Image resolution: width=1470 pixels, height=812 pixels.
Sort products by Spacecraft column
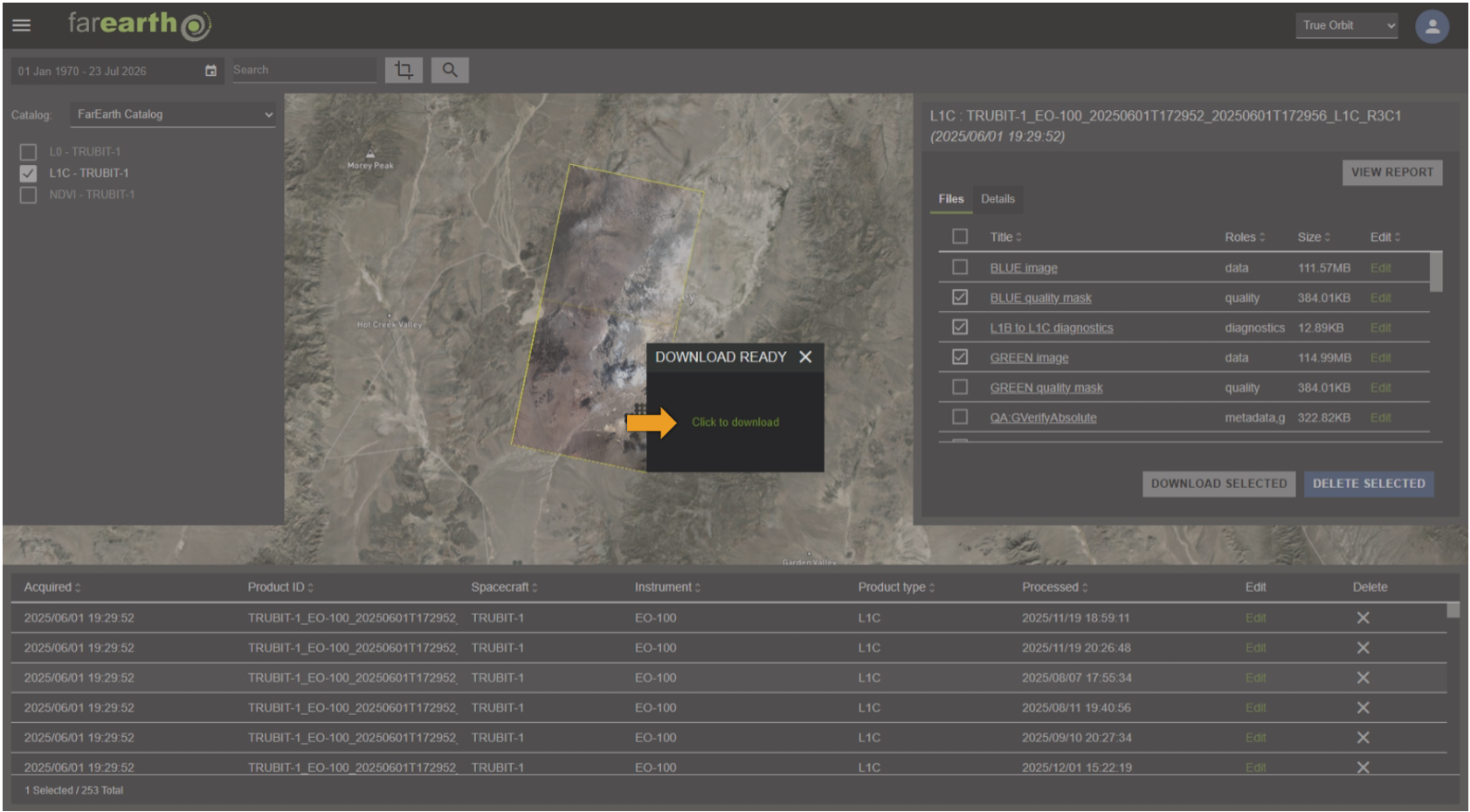click(x=504, y=588)
